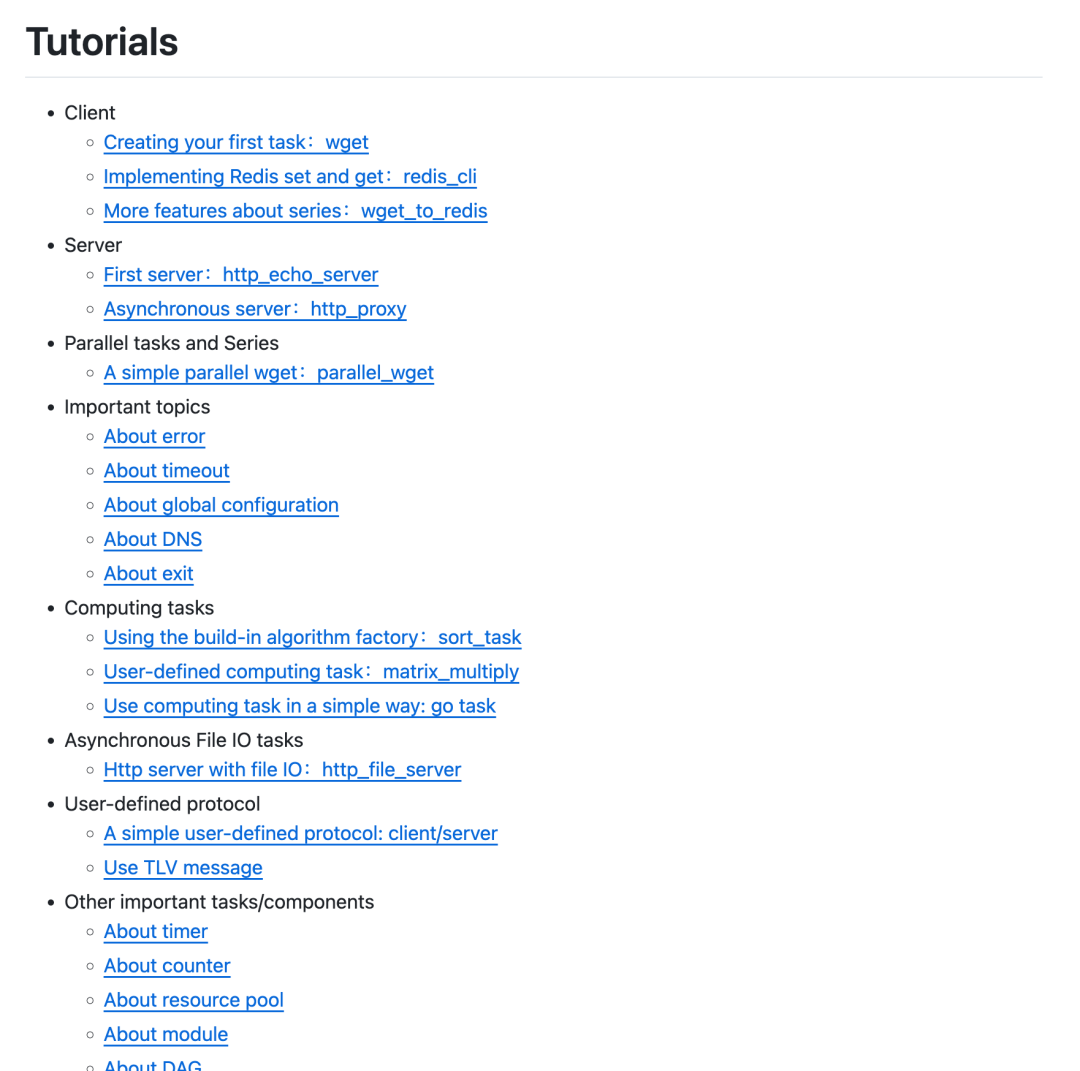Open the redis_cli set and get tutorial
Screen dimensions: 1080x1071
[290, 177]
